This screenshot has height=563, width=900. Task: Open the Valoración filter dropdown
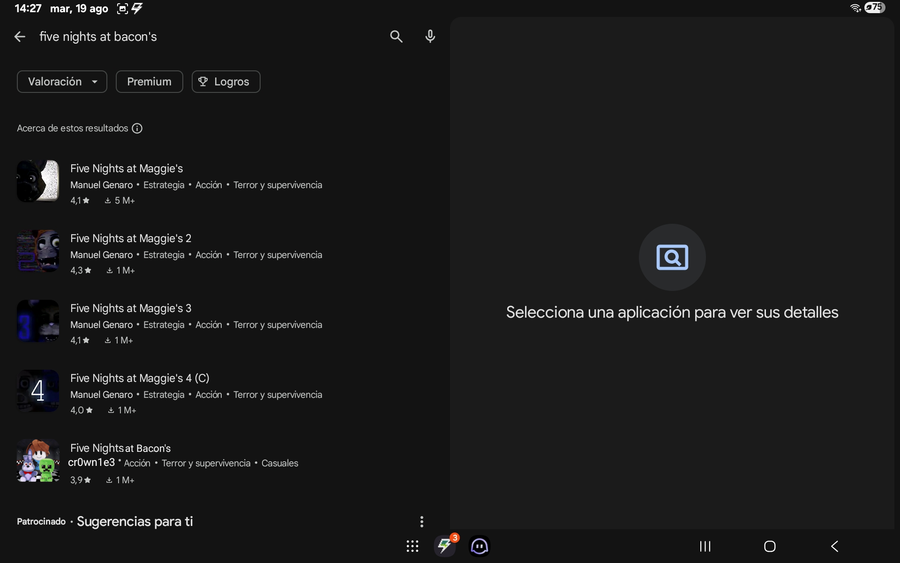pyautogui.click(x=62, y=81)
